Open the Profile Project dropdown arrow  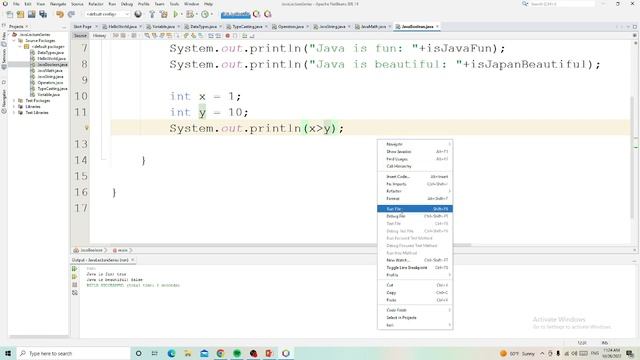click(x=211, y=15)
